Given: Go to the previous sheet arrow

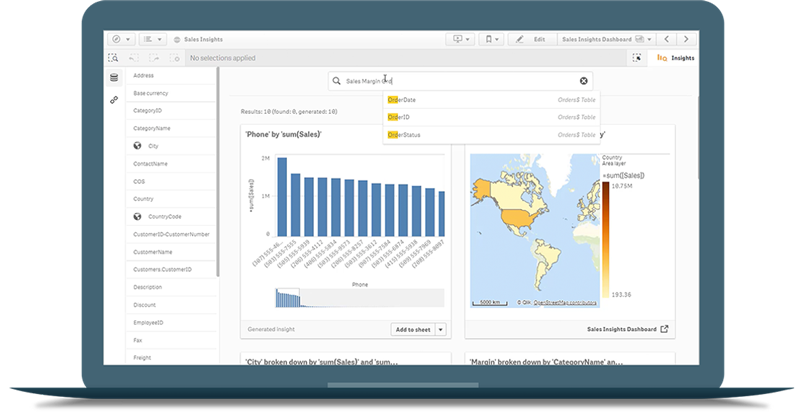Looking at the screenshot, I should click(668, 39).
